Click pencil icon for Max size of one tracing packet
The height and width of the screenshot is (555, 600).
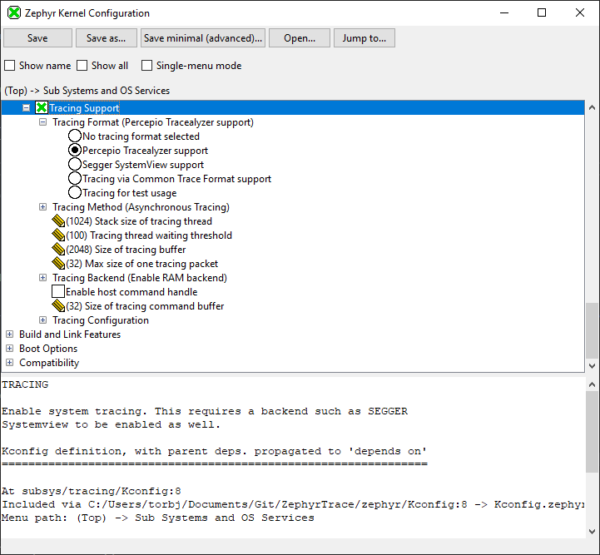click(x=58, y=264)
